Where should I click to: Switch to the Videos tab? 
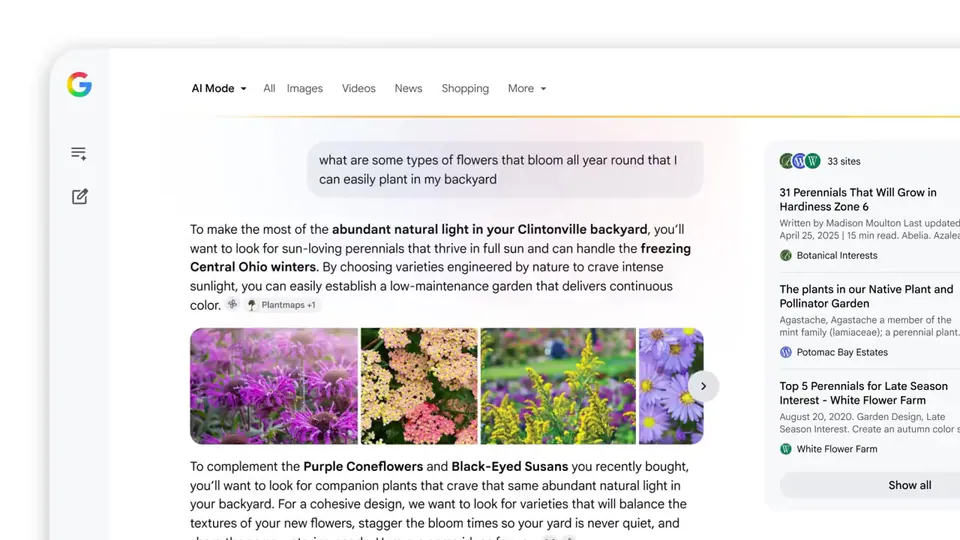358,88
